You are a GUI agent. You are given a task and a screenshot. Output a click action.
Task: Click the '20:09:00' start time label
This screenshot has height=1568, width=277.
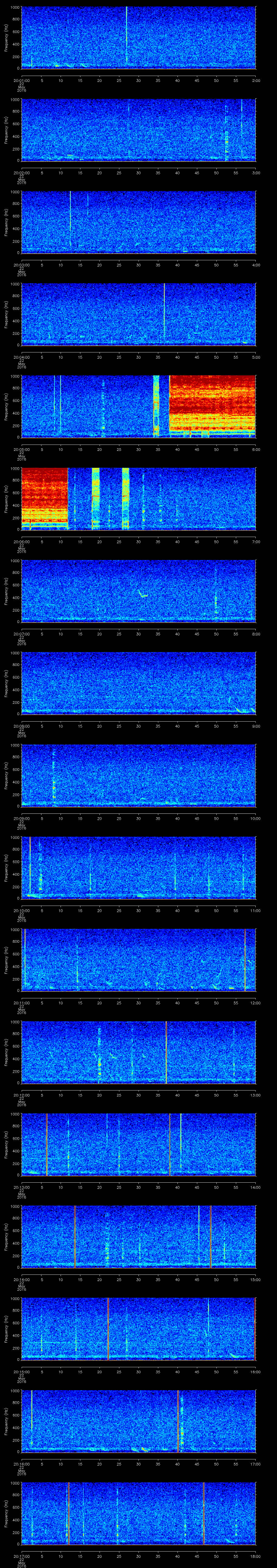point(21,818)
